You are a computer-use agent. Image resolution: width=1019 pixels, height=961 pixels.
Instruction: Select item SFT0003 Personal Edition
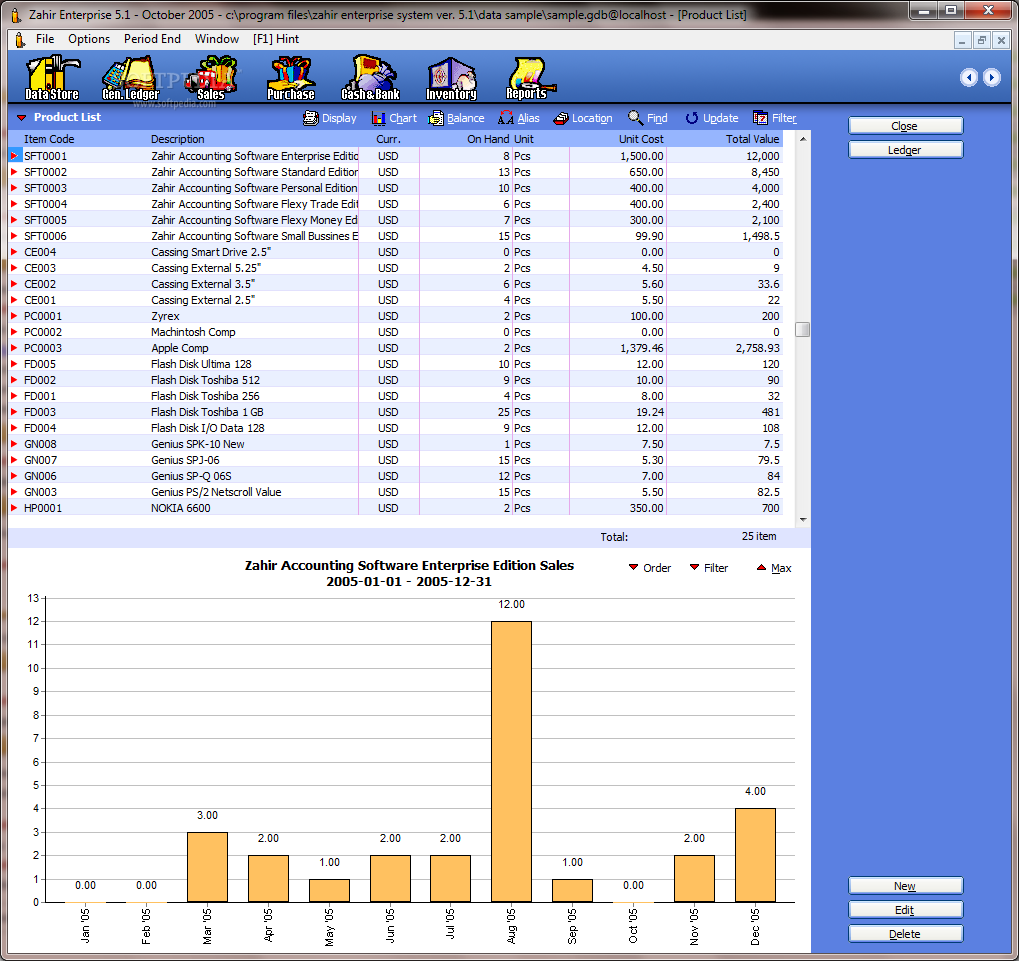(x=395, y=188)
